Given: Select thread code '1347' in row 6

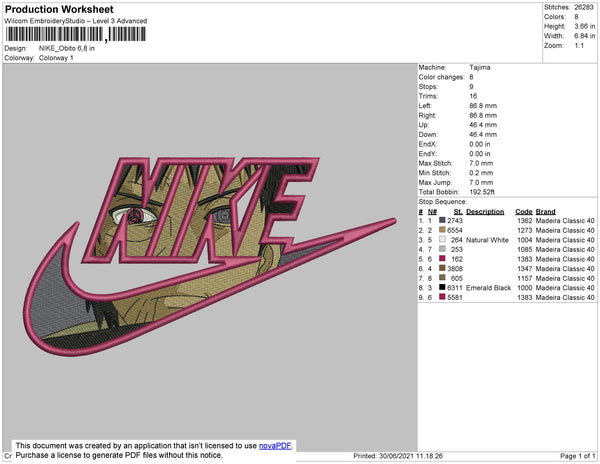Looking at the screenshot, I should click(525, 269).
